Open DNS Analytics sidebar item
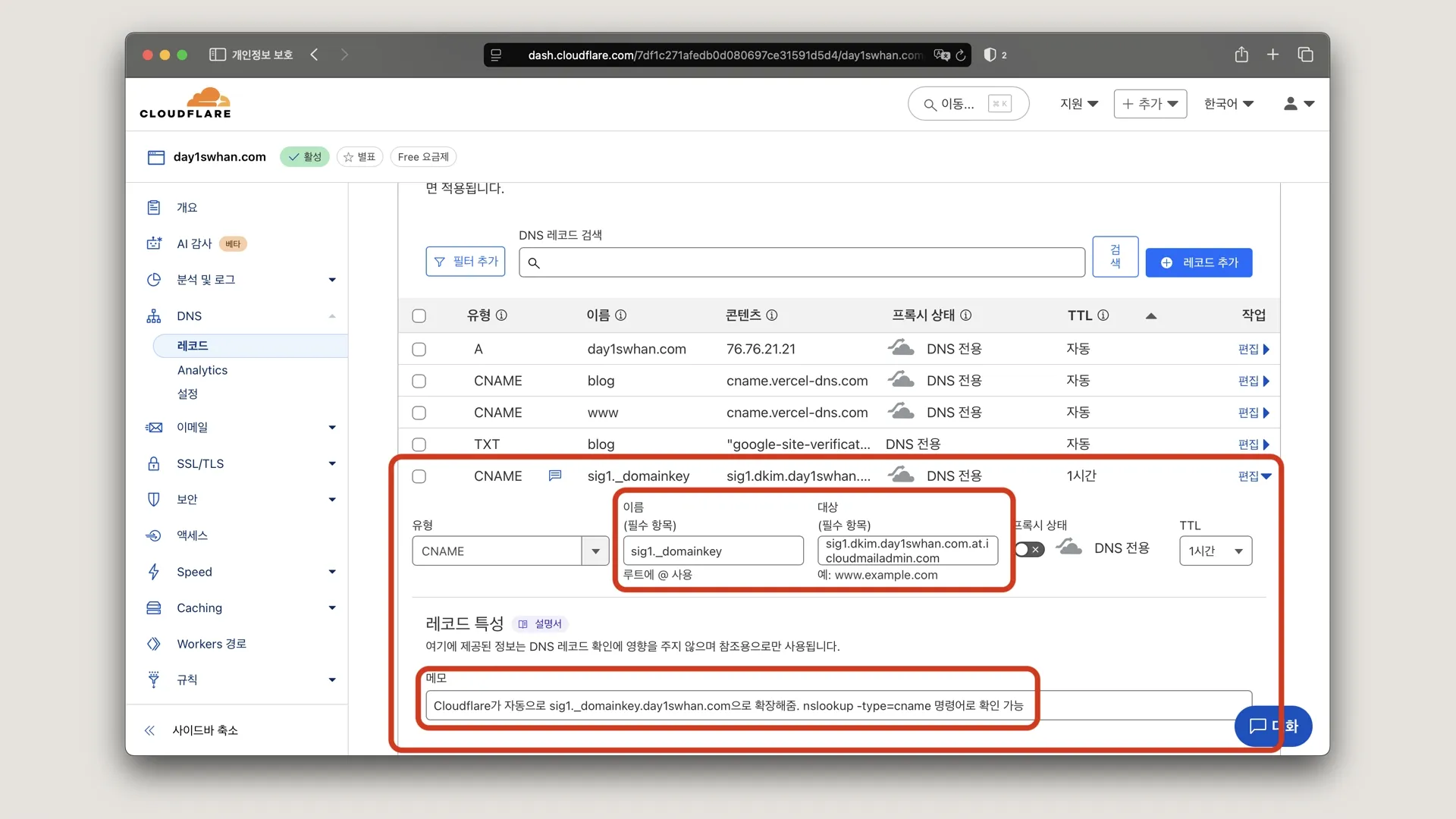 pos(202,370)
